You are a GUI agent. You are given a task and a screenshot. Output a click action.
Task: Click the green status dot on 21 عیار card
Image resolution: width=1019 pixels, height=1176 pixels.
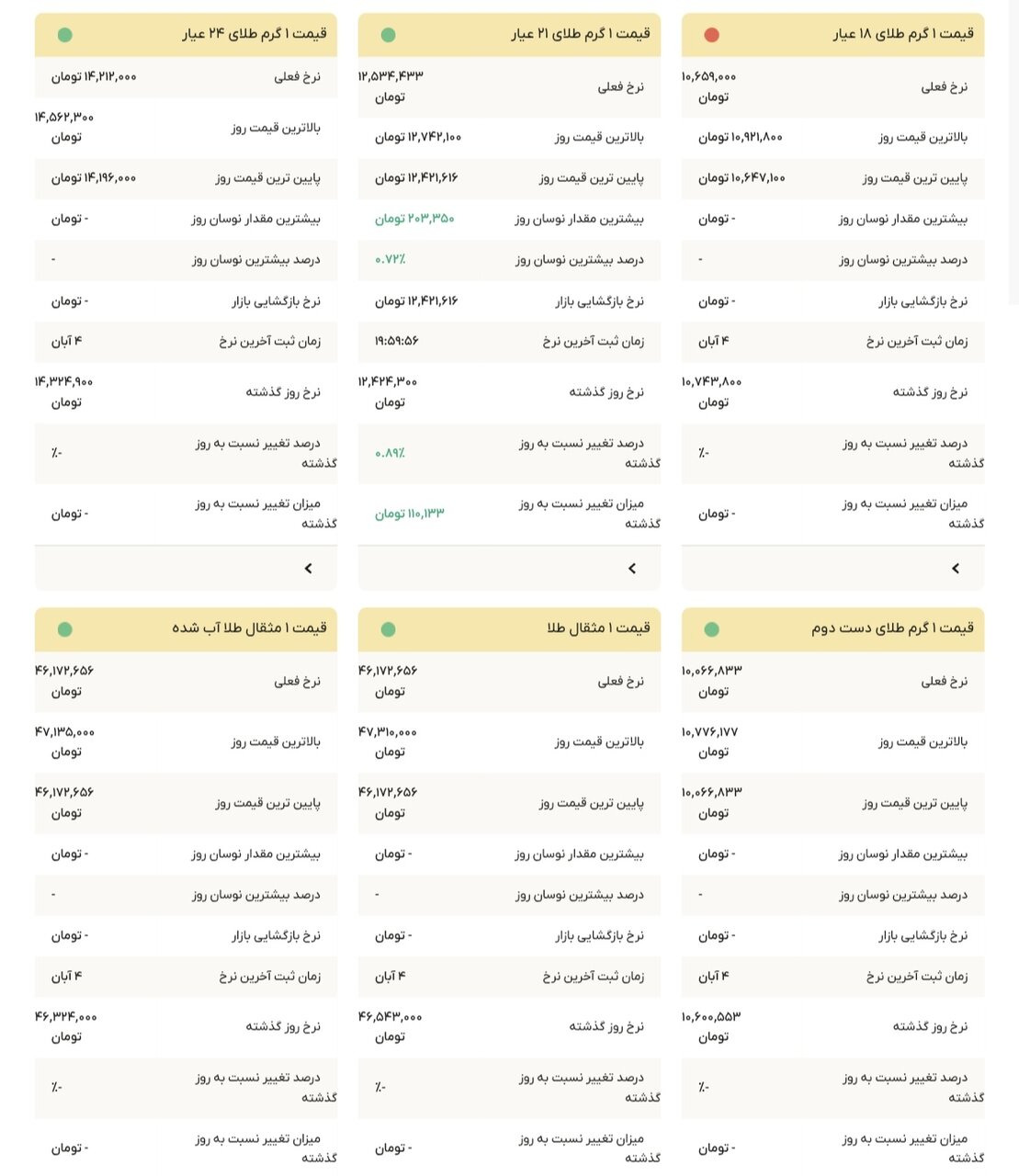pyautogui.click(x=389, y=35)
